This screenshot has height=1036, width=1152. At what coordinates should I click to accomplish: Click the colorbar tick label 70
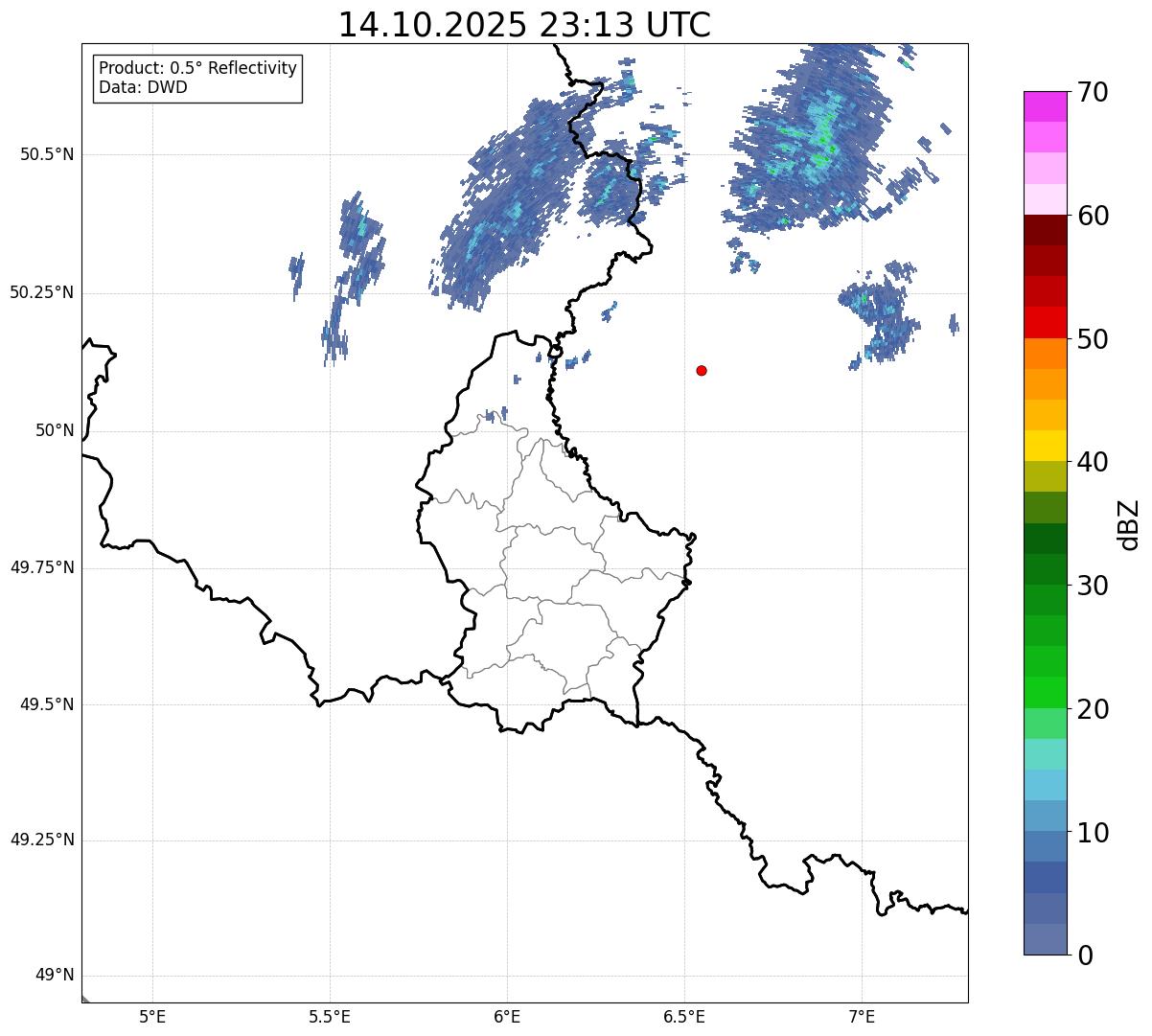(x=1093, y=93)
